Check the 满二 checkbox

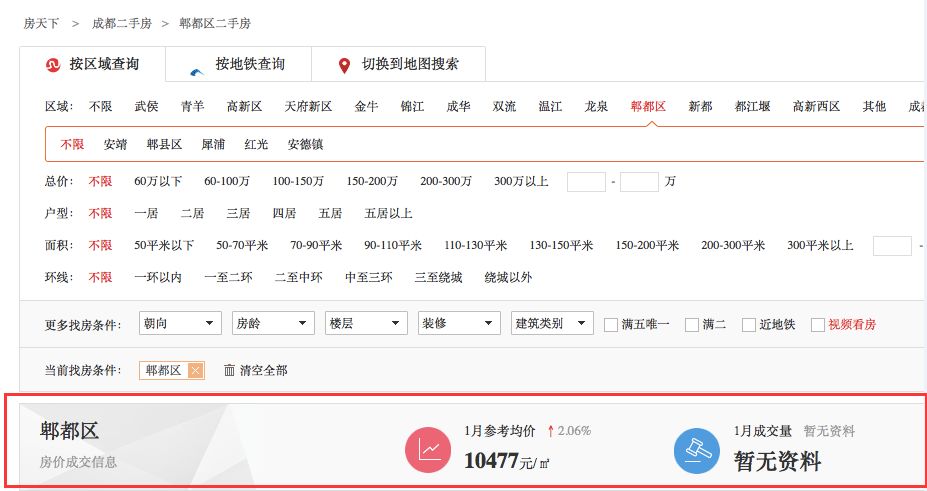pyautogui.click(x=692, y=324)
